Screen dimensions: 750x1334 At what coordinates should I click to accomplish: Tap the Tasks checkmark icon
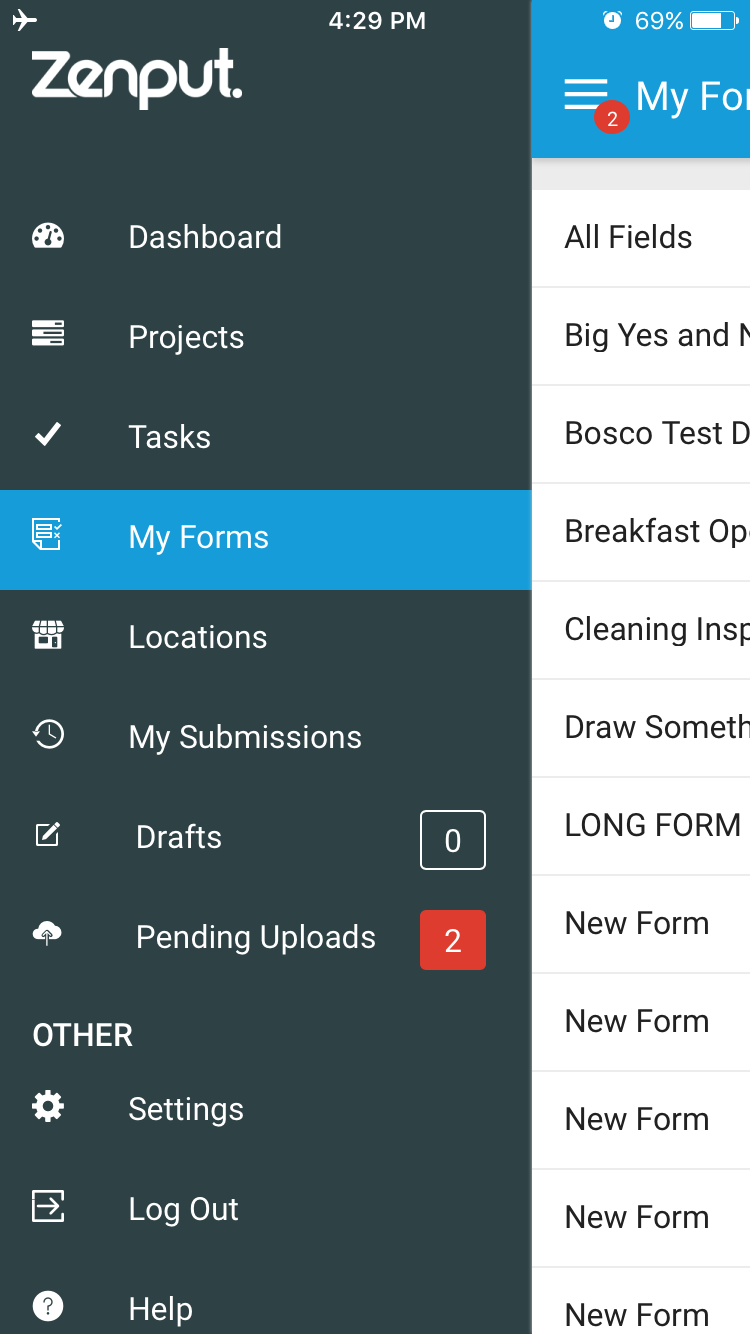click(48, 435)
